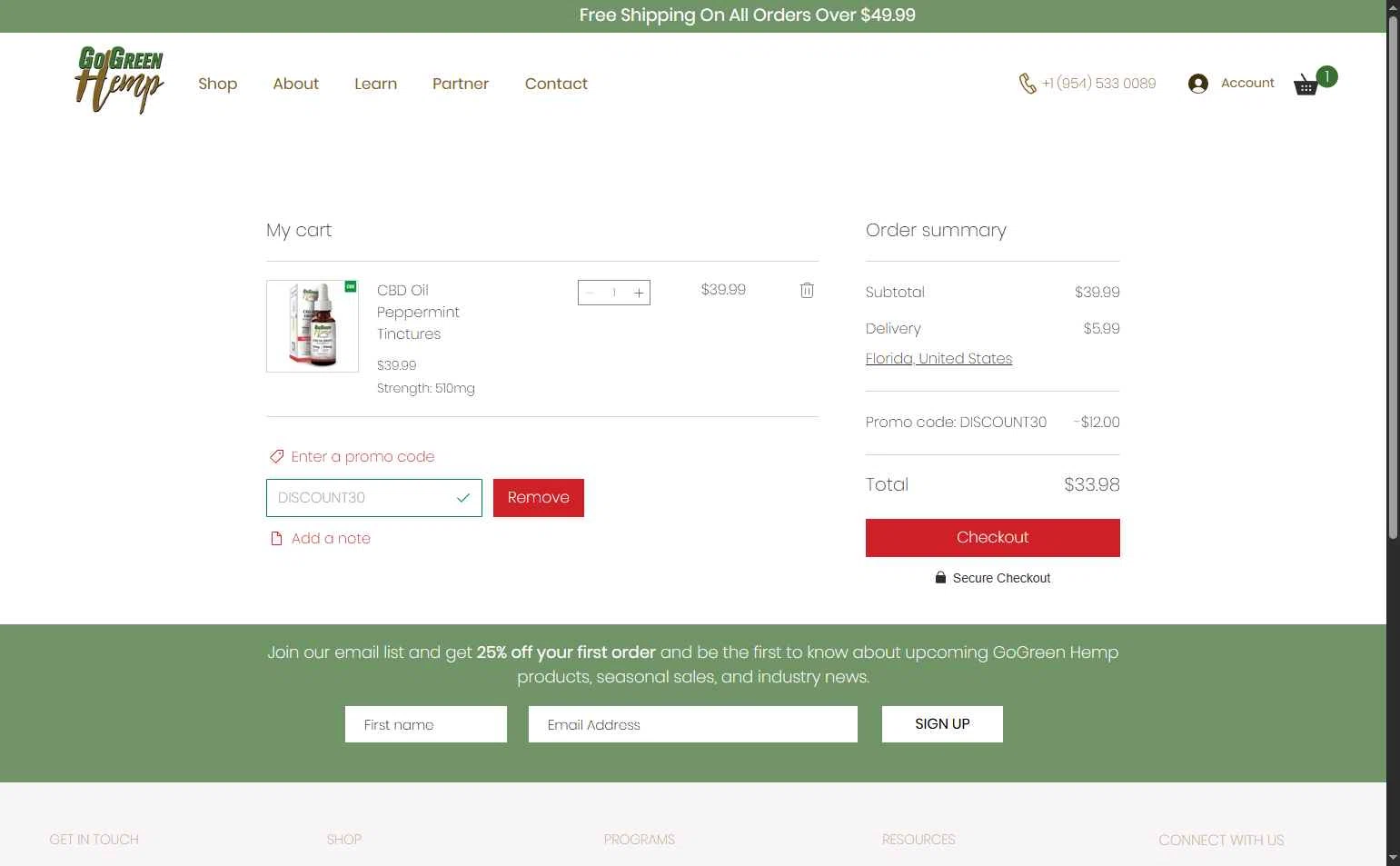The image size is (1400, 866).
Task: Open the About menu item
Action: point(296,84)
